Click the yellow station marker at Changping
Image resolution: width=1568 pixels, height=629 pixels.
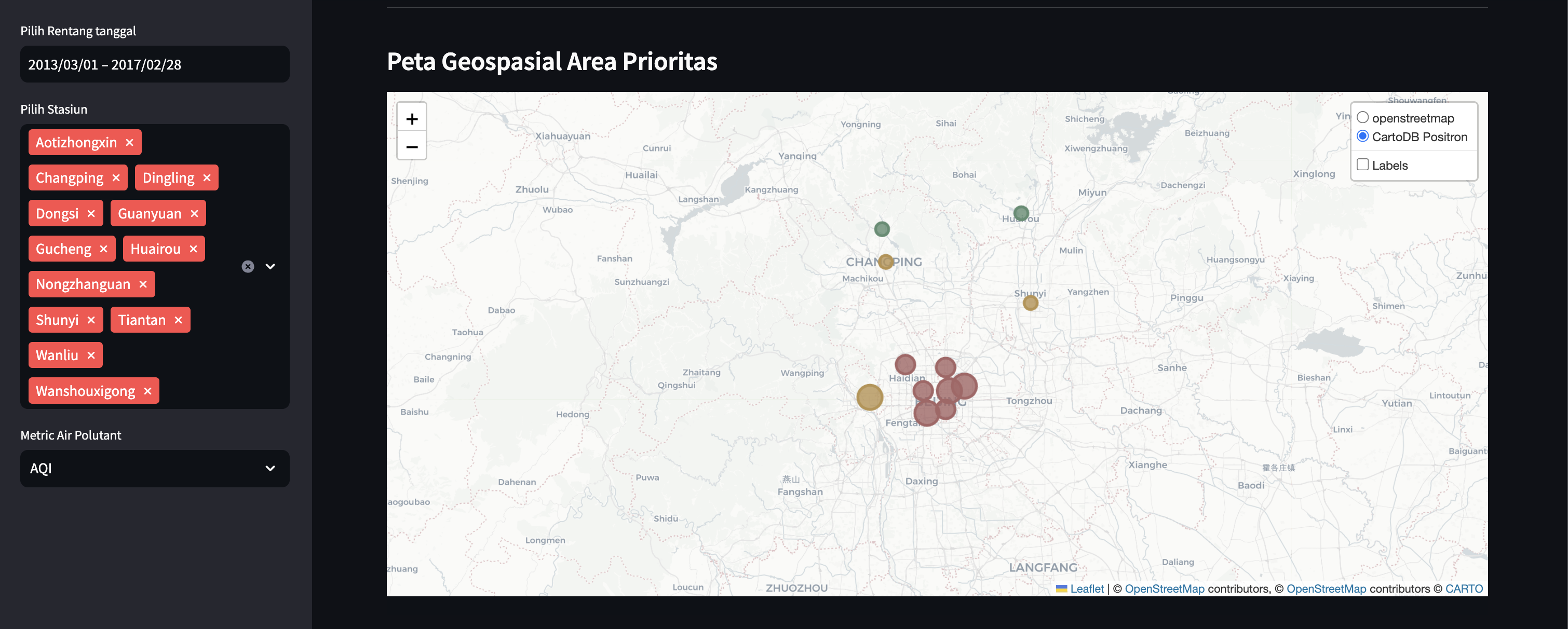[886, 262]
